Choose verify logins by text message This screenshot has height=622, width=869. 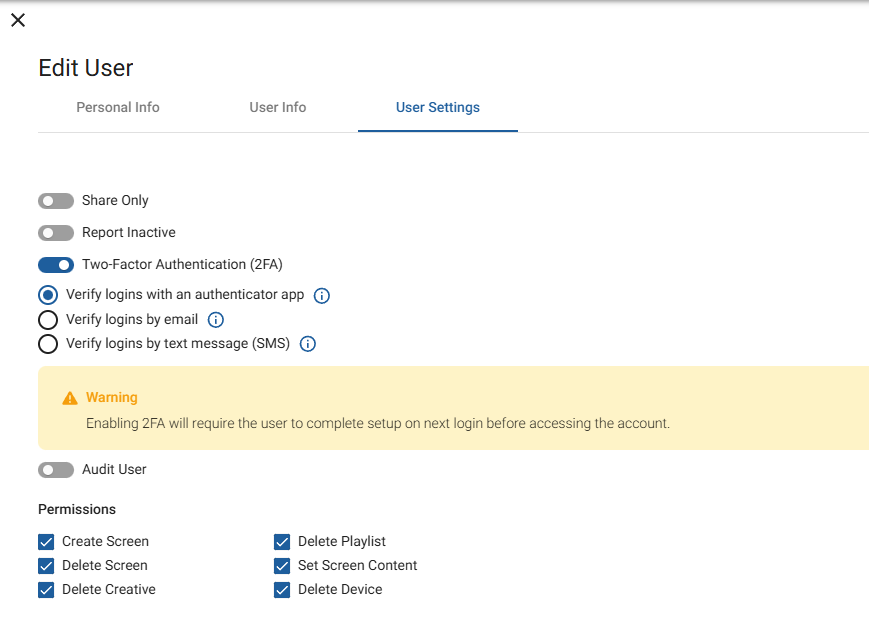pos(47,344)
